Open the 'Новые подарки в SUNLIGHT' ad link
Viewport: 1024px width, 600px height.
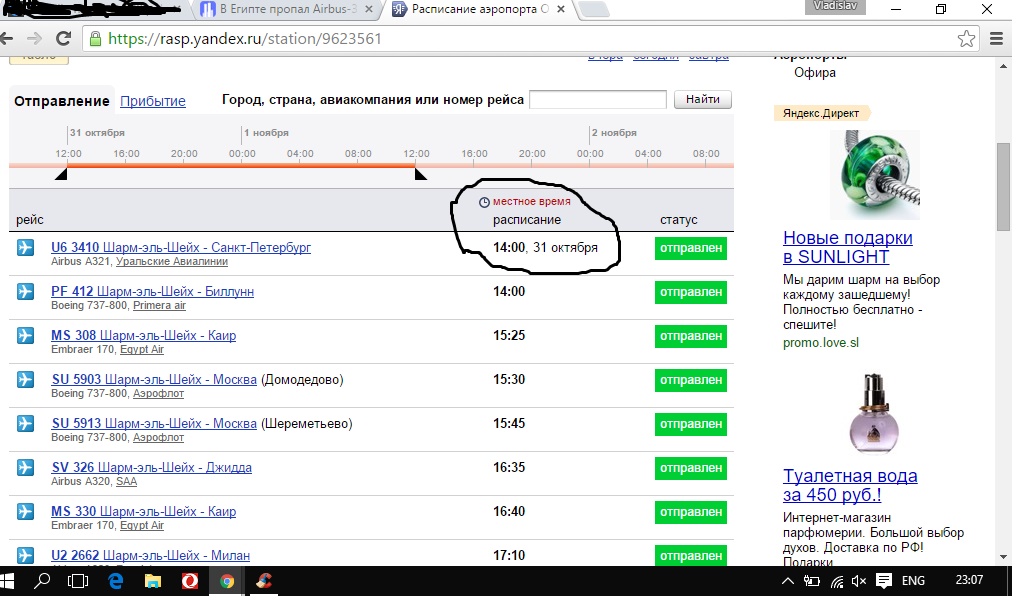tap(848, 247)
